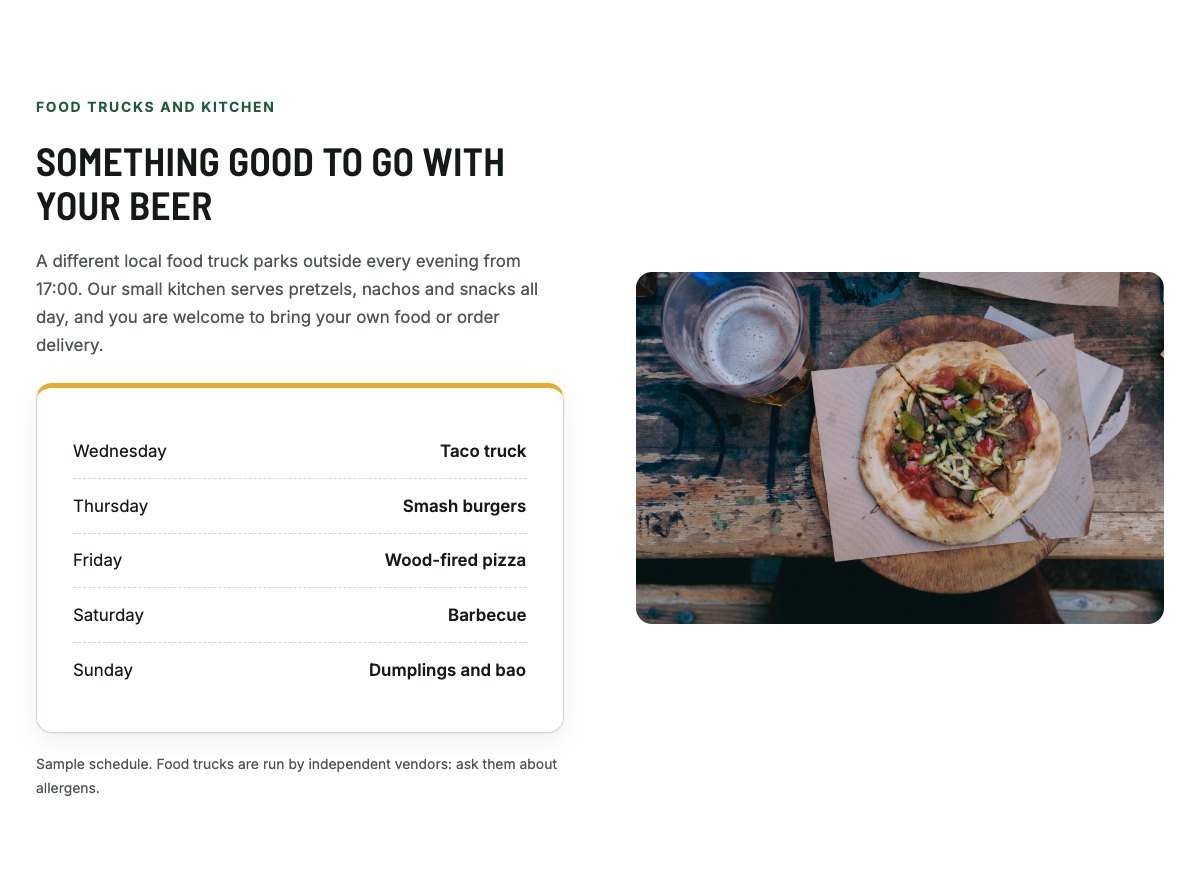Click the Taco truck entry
The image size is (1200, 896).
coord(483,451)
